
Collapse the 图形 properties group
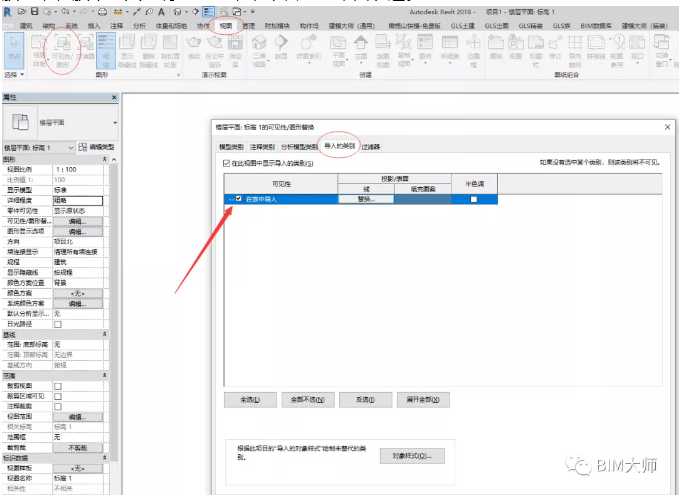tap(104, 159)
